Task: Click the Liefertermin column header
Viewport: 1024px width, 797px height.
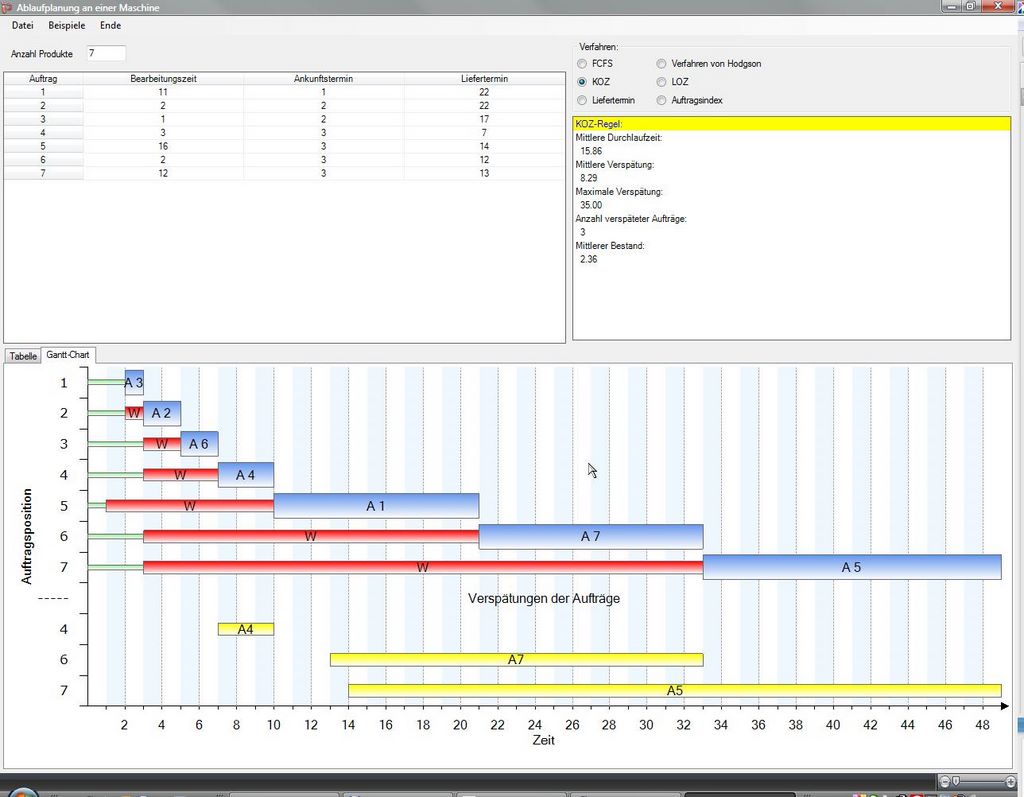Action: [484, 78]
